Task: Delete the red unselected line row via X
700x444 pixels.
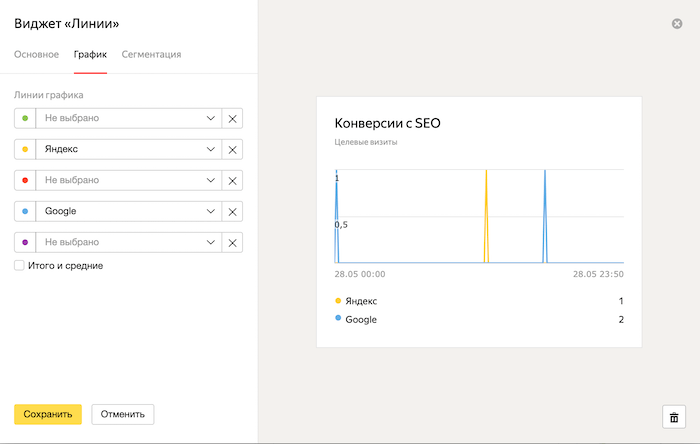Action: click(x=232, y=180)
